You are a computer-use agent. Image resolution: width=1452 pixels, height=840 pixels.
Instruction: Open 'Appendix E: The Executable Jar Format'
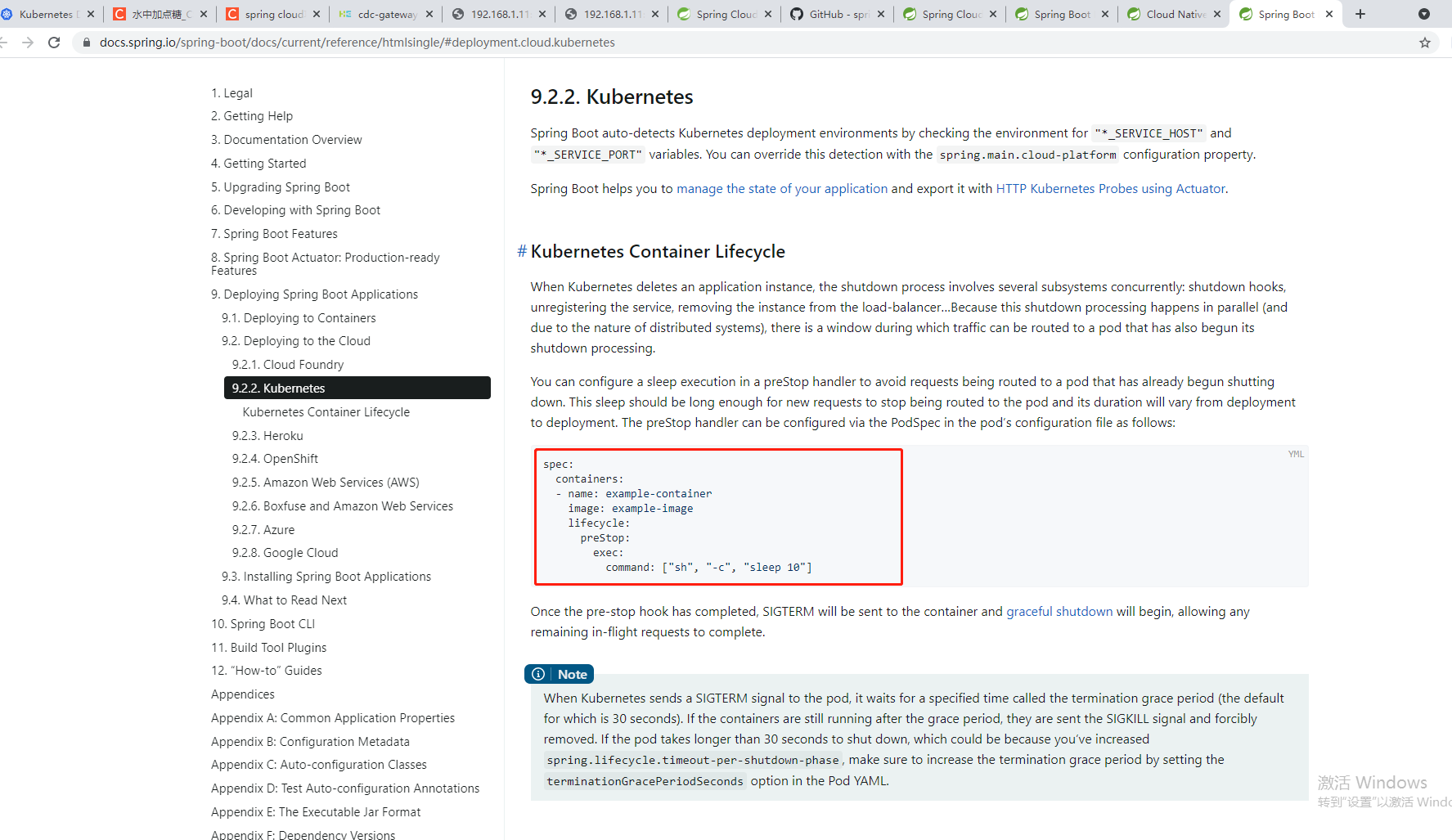click(x=316, y=812)
